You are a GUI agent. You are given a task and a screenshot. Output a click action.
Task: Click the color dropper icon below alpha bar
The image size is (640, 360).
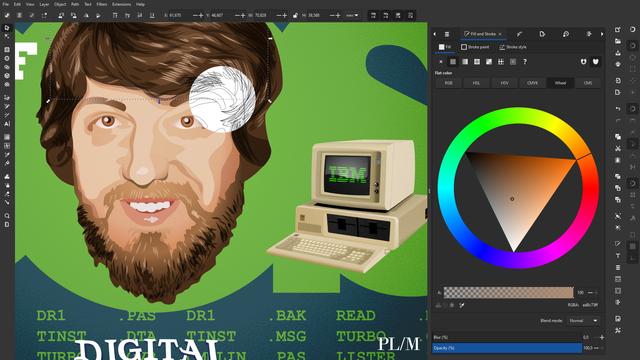click(462, 305)
